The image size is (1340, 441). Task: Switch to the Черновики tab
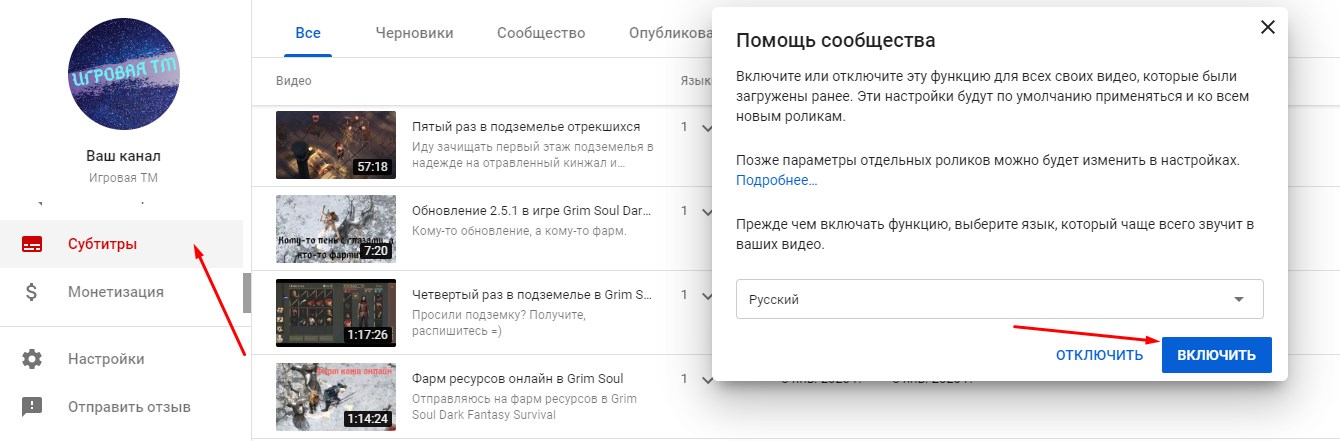414,33
